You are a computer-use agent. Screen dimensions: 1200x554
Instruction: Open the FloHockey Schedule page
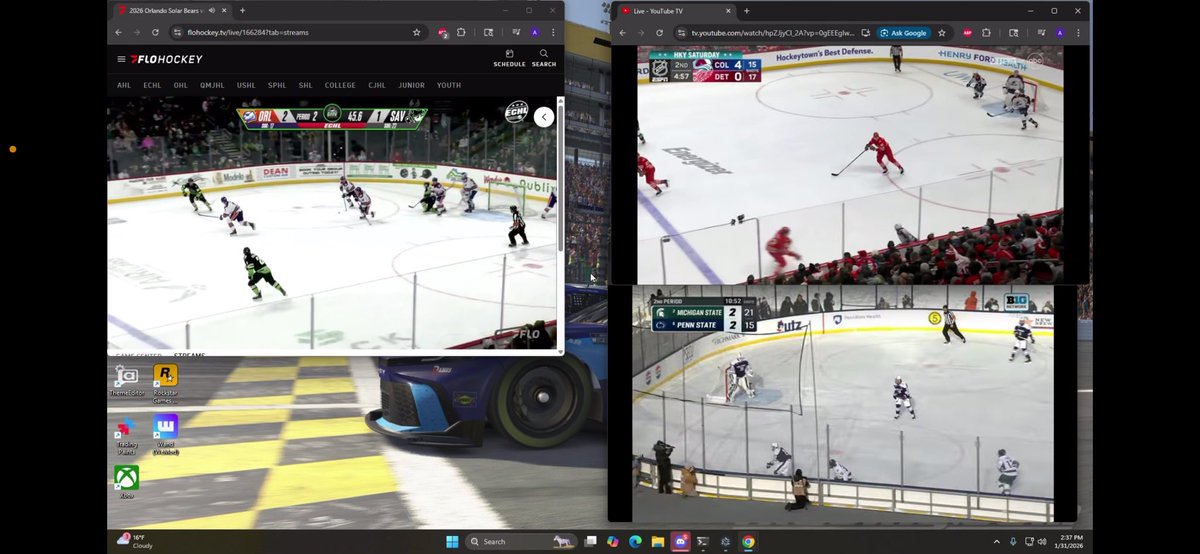509,58
